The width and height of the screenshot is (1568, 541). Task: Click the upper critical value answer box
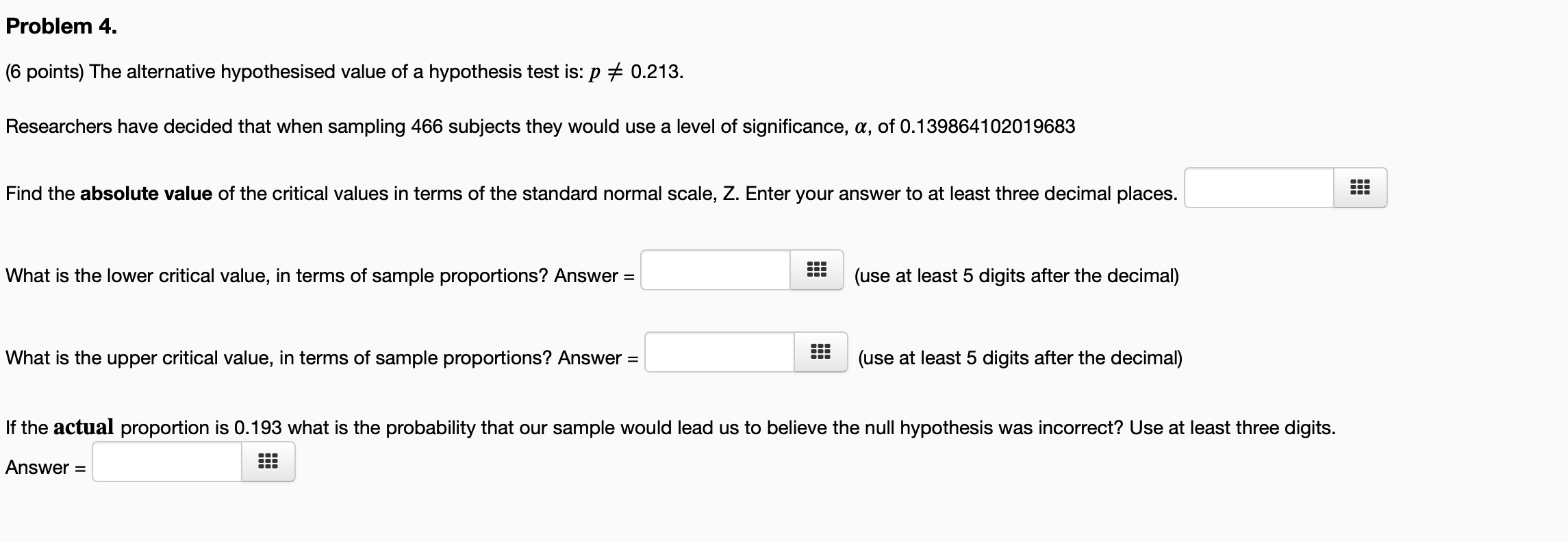719,352
